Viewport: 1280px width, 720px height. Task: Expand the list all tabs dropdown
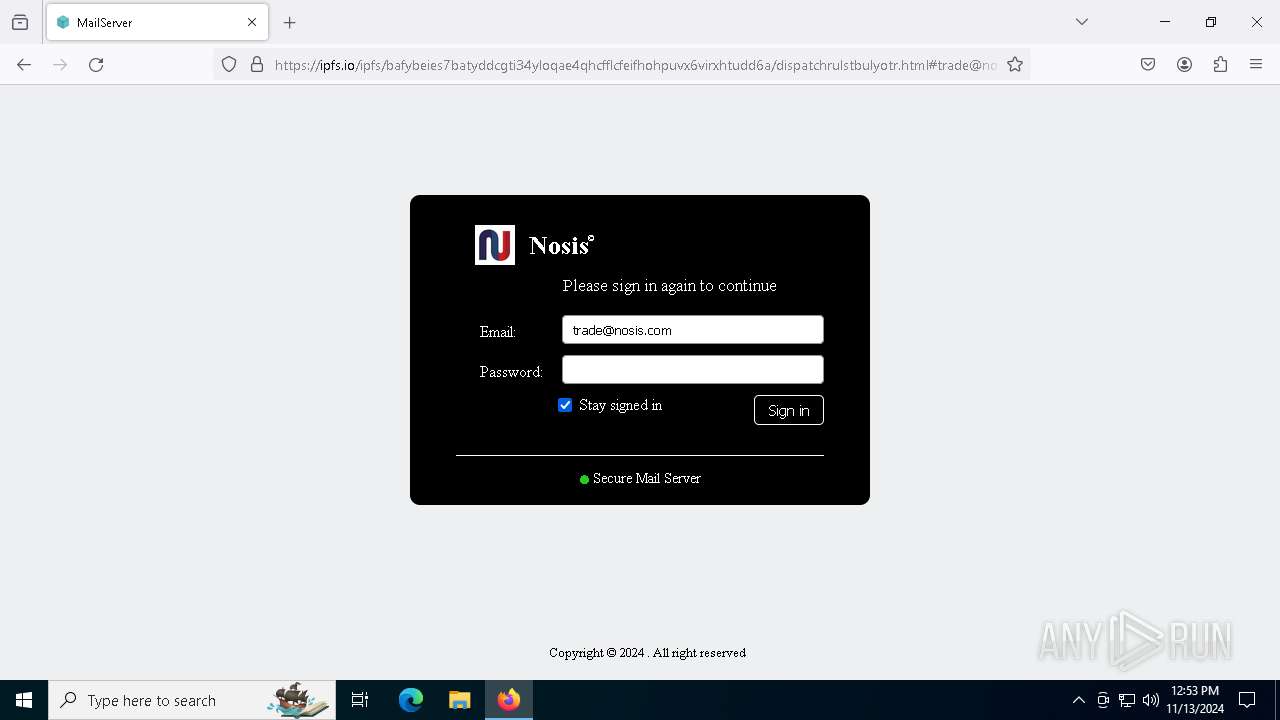1082,22
